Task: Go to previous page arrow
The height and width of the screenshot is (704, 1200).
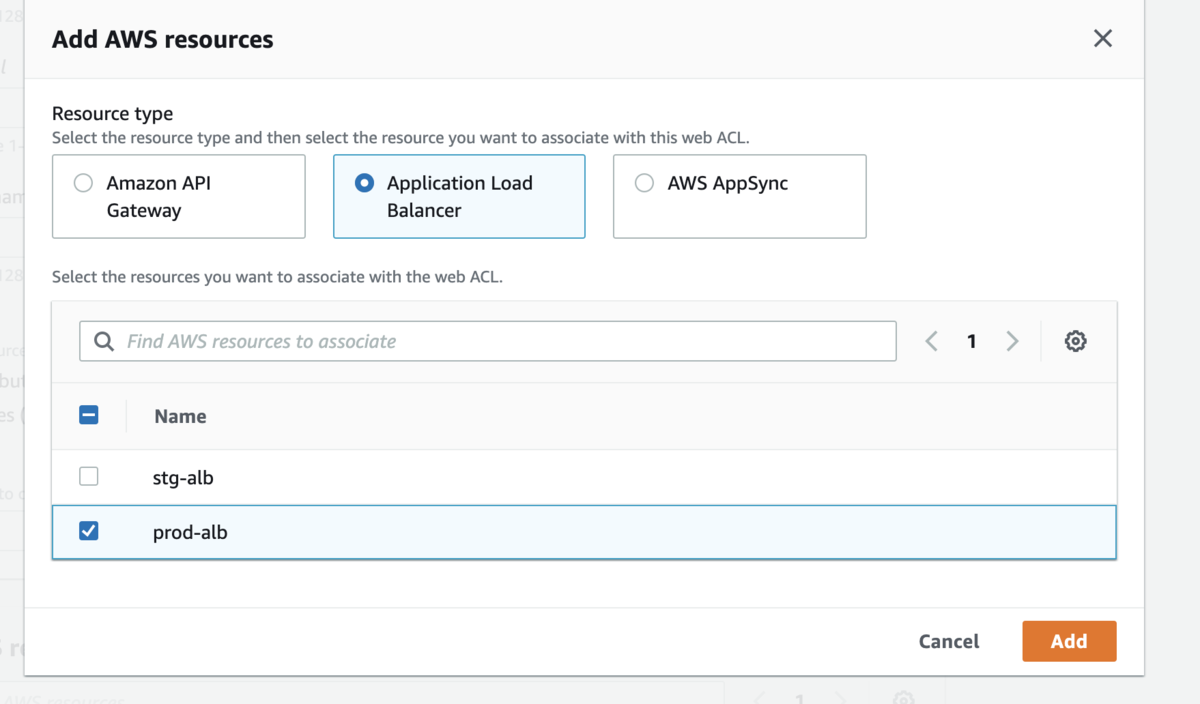Action: coord(931,341)
